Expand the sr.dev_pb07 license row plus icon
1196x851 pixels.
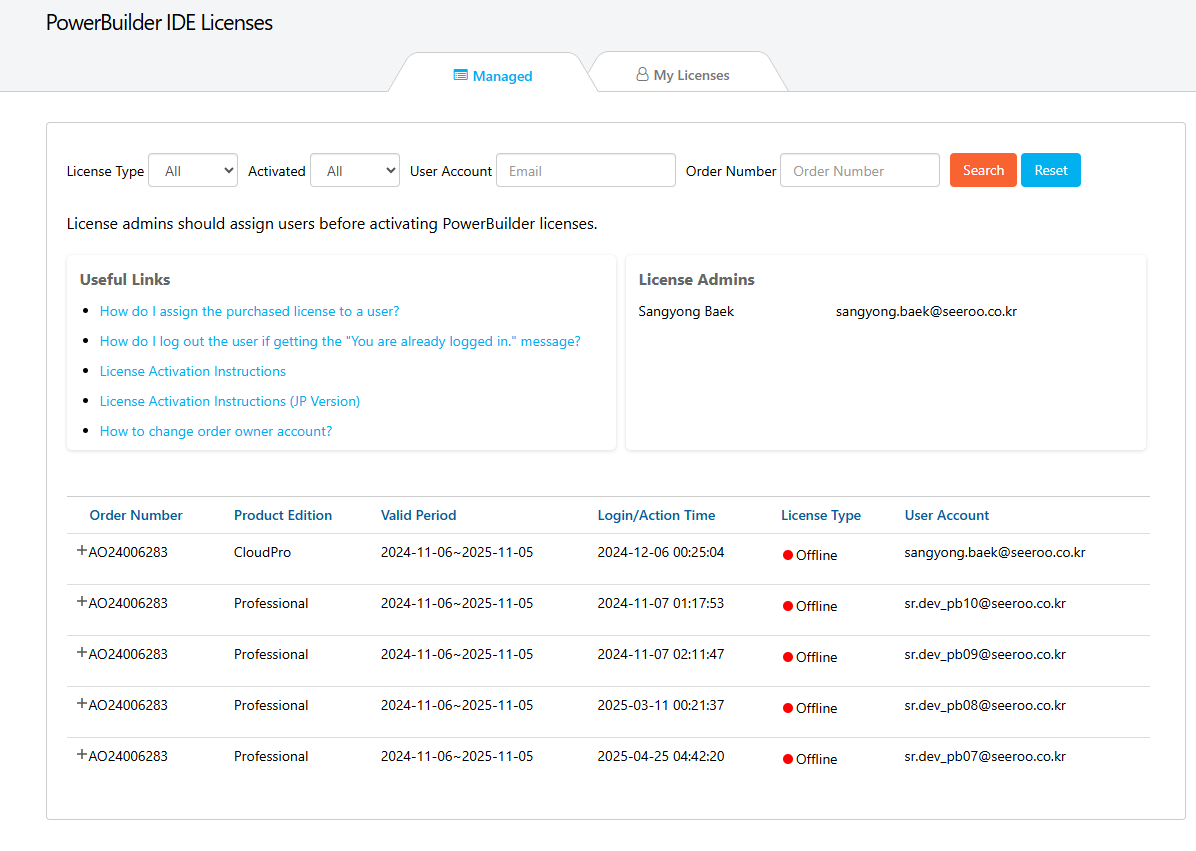tap(82, 754)
